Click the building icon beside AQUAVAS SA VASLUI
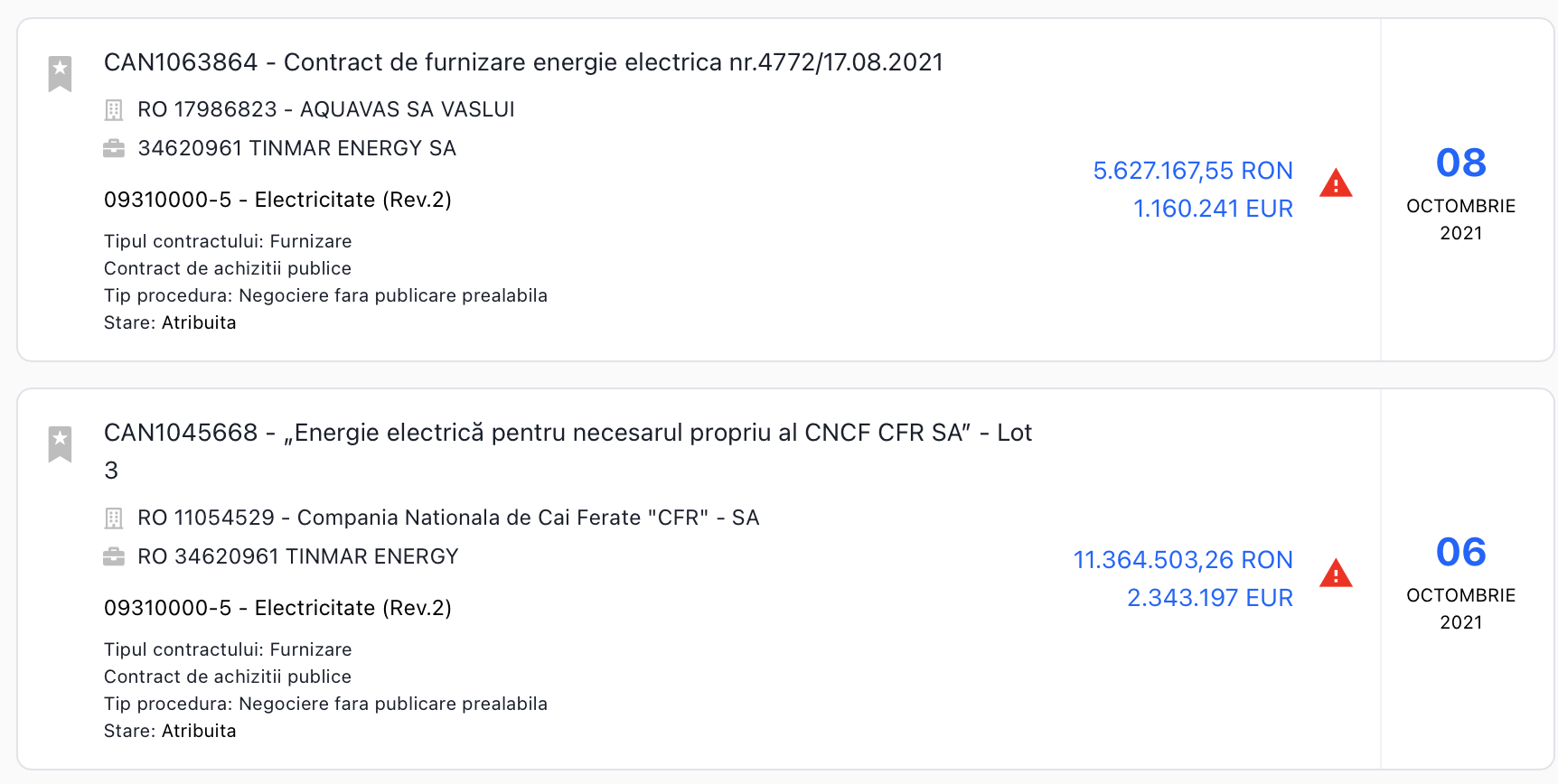This screenshot has width=1558, height=784. [114, 110]
